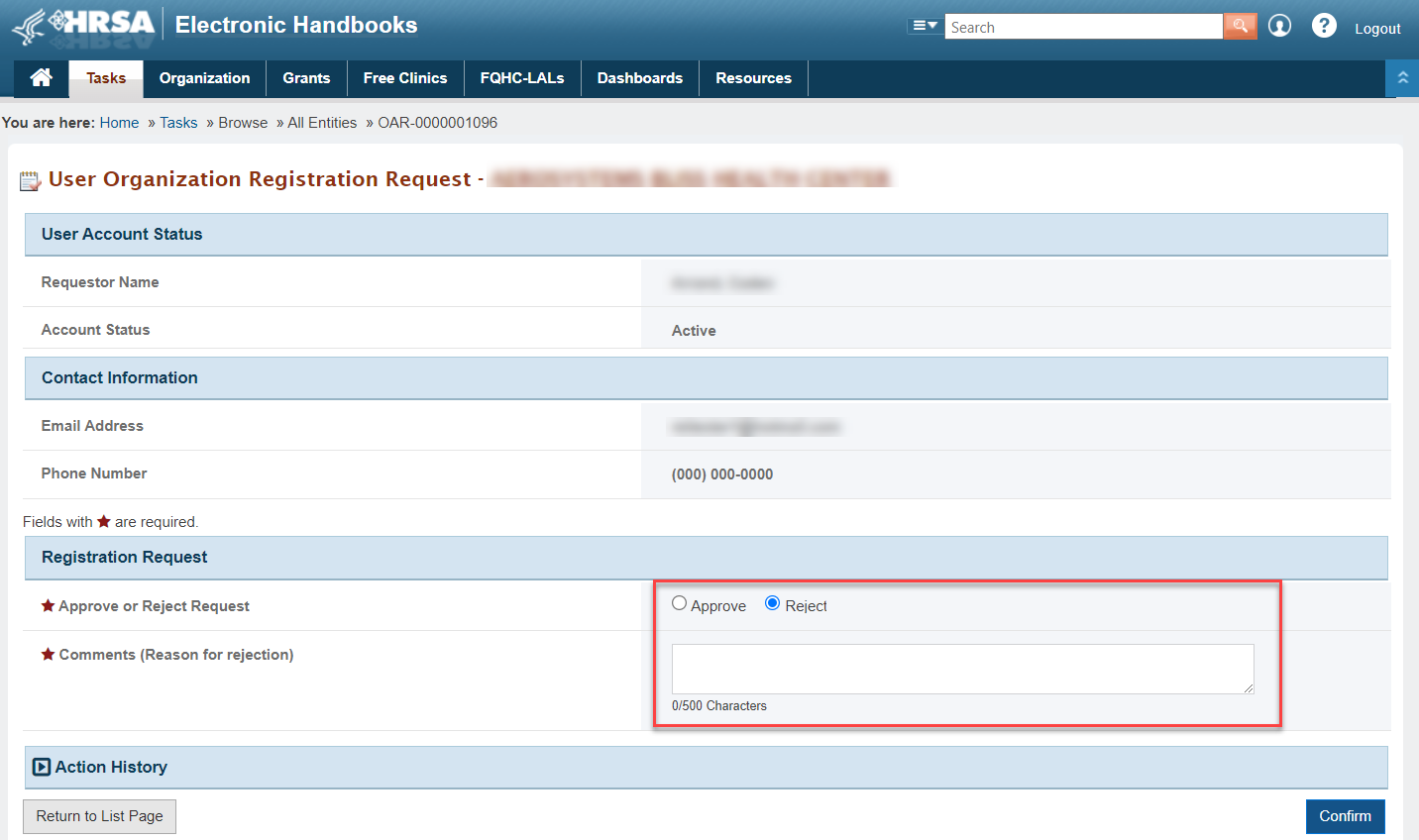Viewport: 1419px width, 840px height.
Task: Click the 0/500 Characters counter
Action: tap(719, 706)
